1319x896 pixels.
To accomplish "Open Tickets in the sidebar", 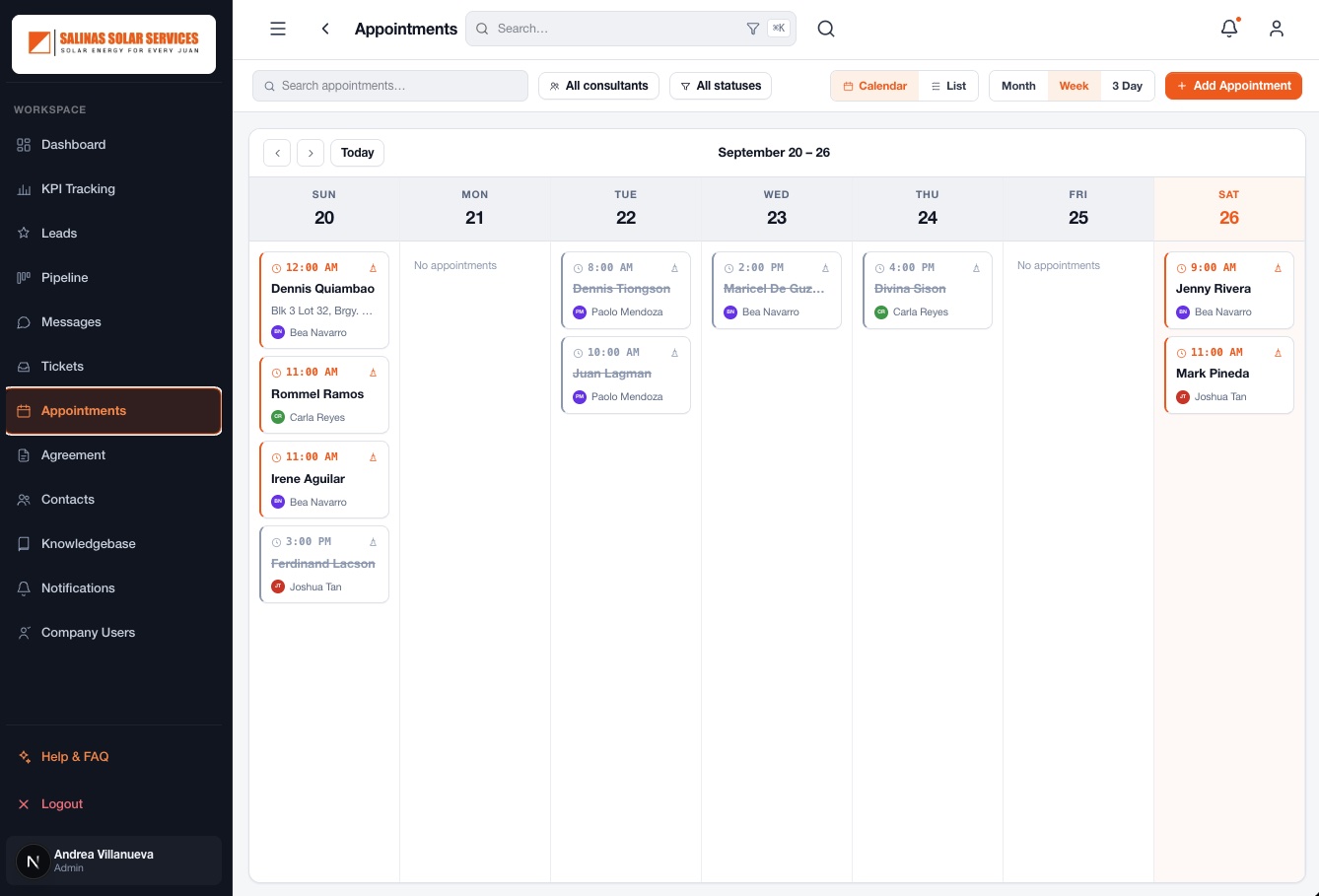I will [113, 367].
